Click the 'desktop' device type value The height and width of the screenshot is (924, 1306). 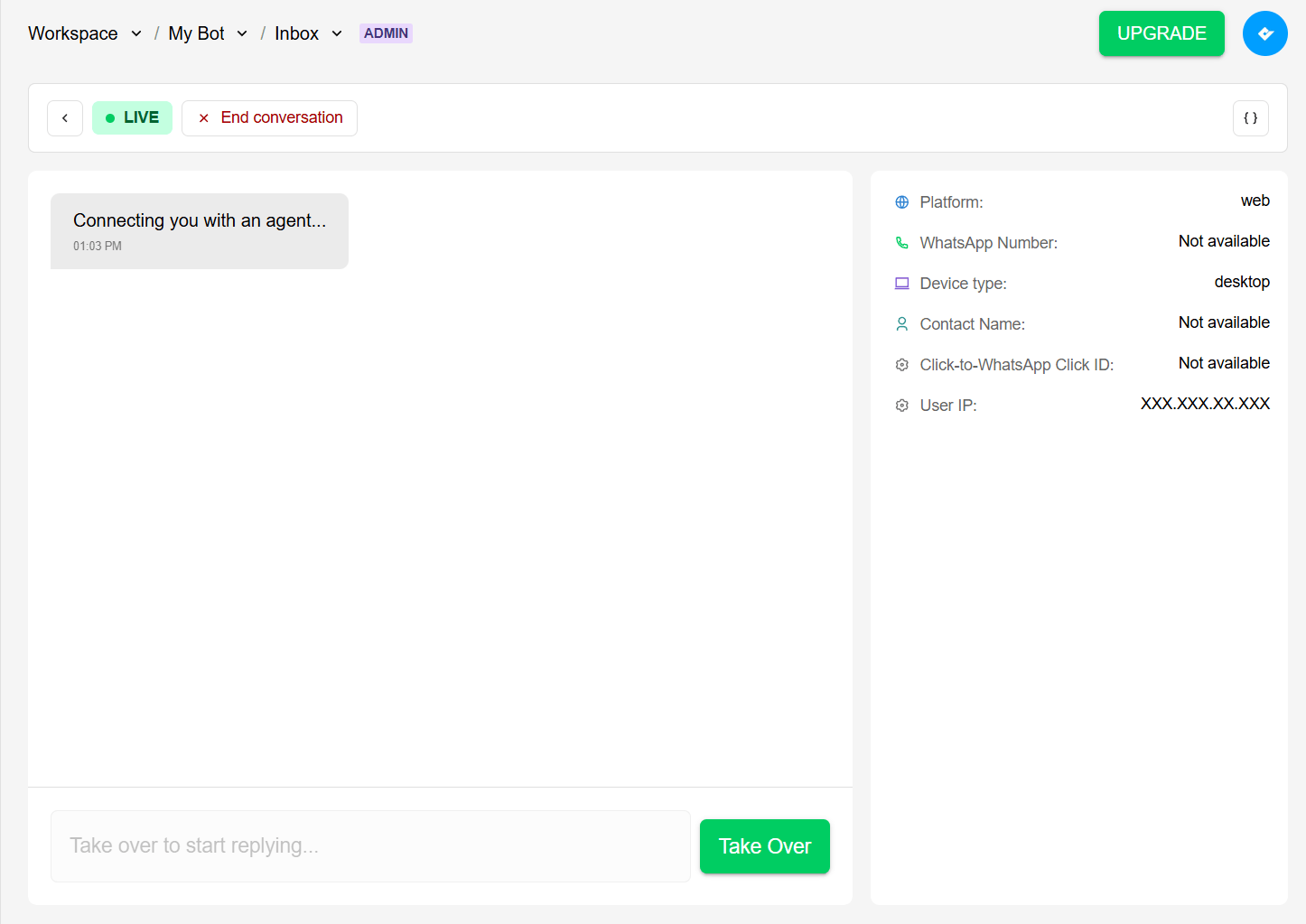(x=1242, y=282)
